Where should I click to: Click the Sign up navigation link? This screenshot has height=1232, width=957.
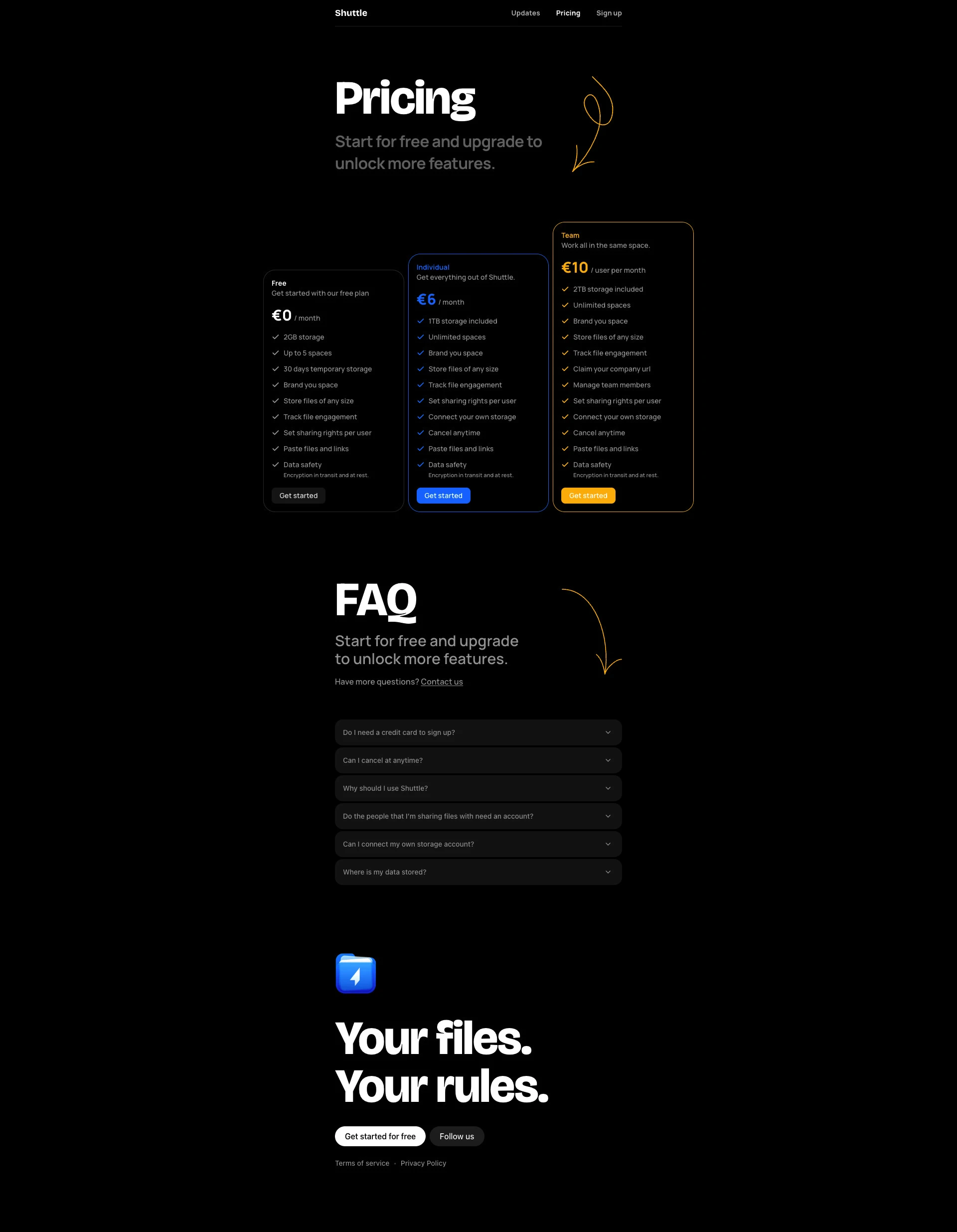609,13
